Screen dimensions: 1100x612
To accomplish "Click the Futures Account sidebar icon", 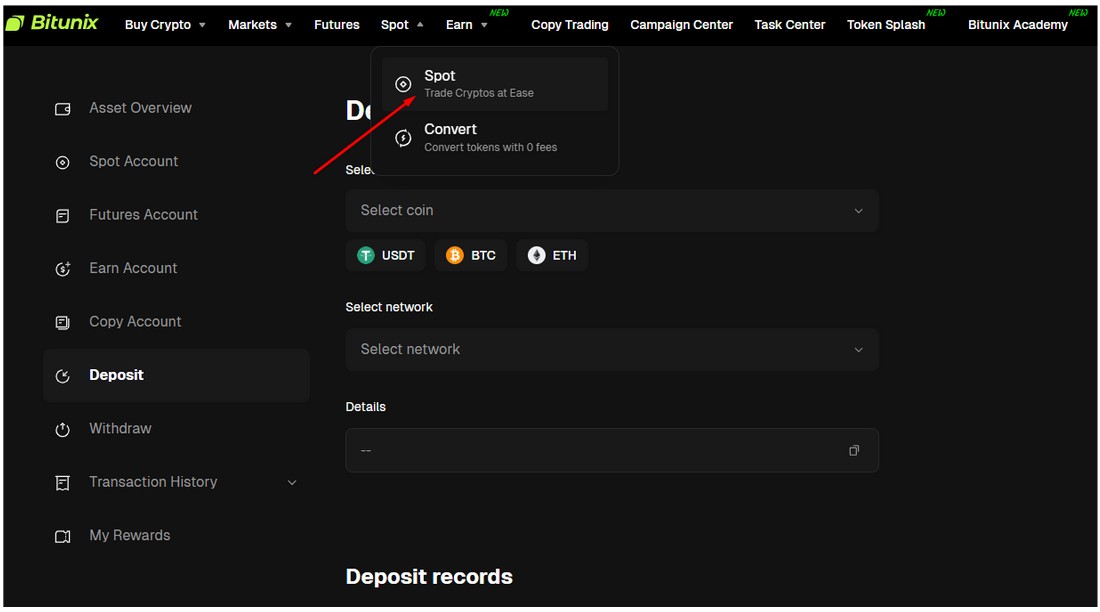I will coord(62,215).
